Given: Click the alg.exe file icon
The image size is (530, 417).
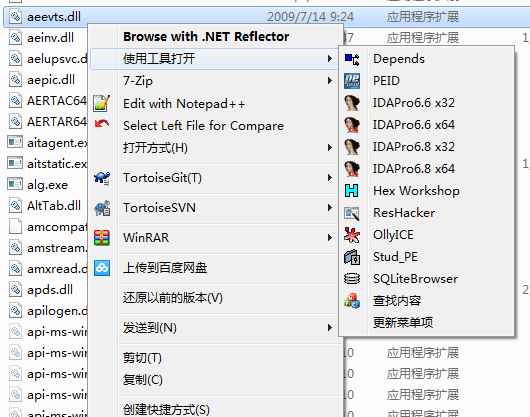Looking at the screenshot, I should coord(15,184).
